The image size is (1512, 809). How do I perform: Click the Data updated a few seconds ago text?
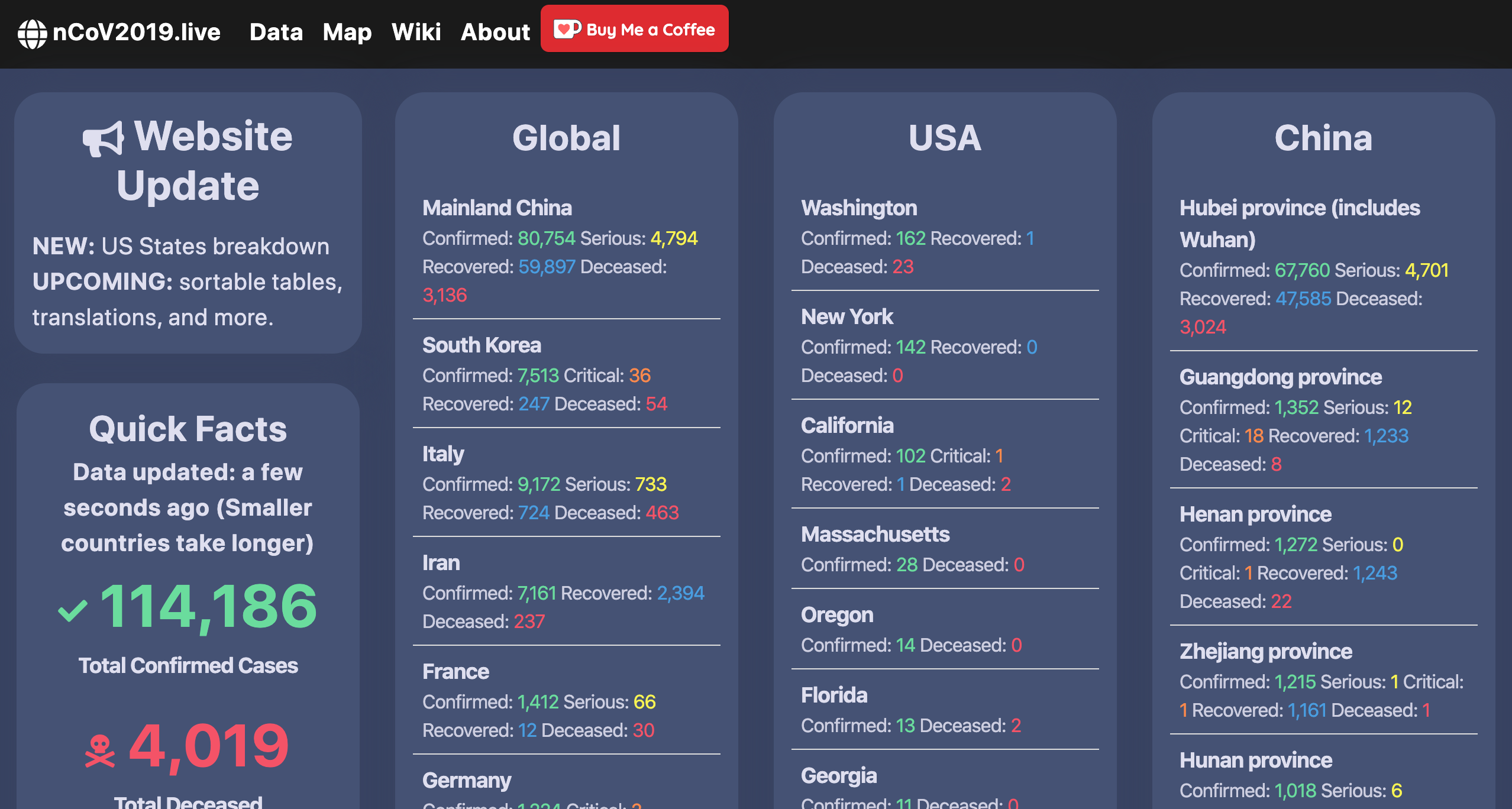tap(188, 508)
